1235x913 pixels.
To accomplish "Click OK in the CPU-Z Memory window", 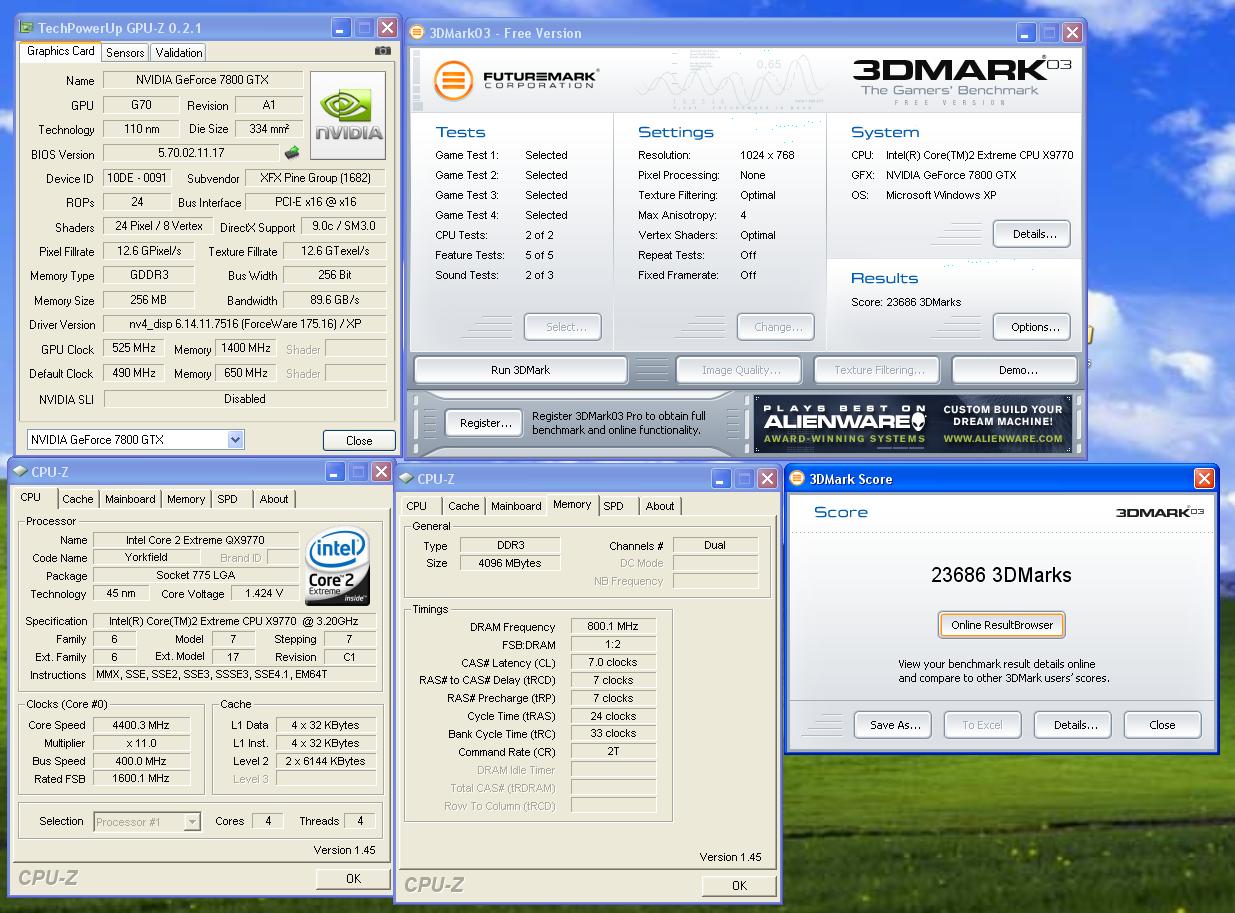I will click(x=739, y=885).
